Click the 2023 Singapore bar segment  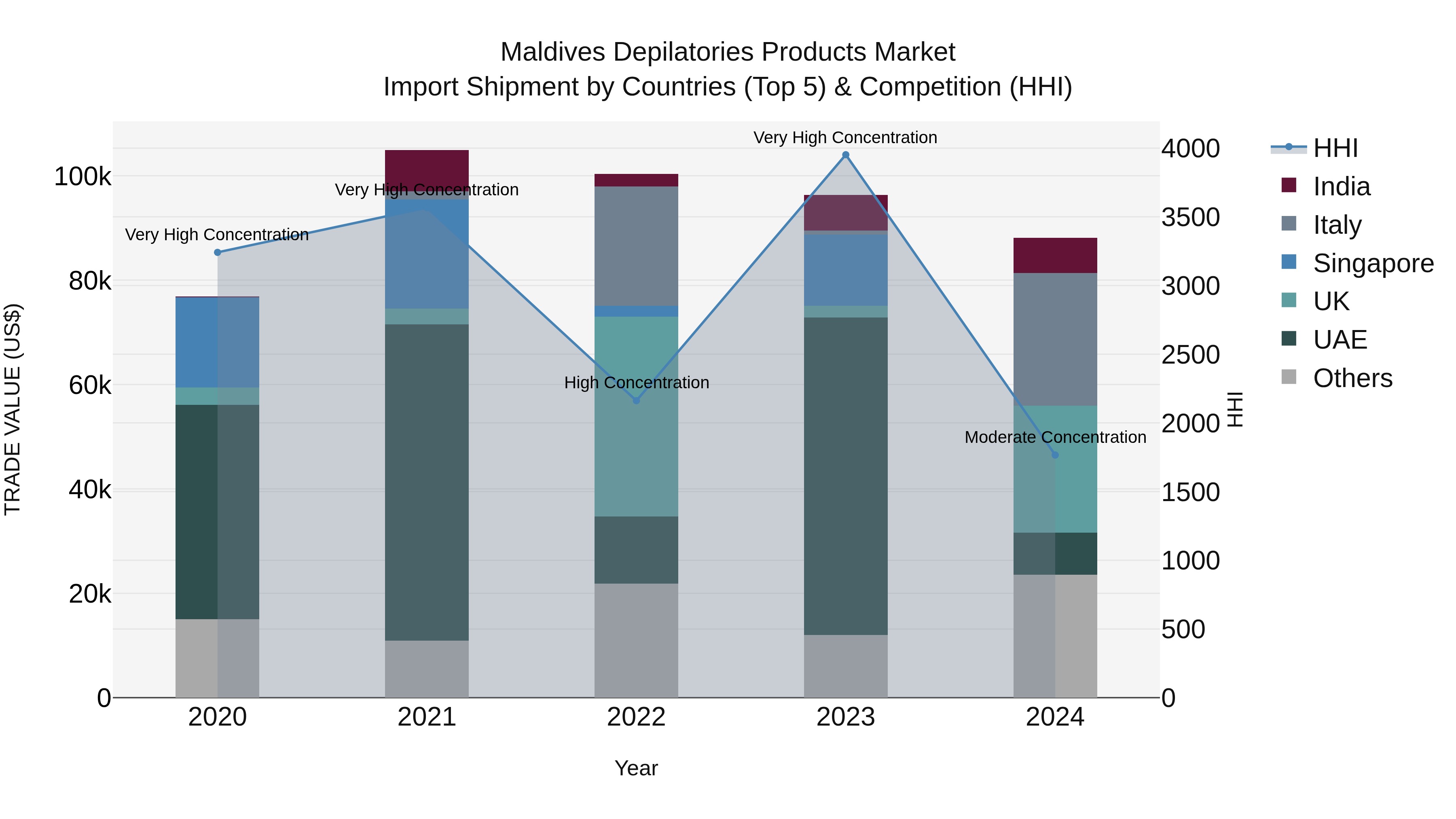tap(846, 270)
